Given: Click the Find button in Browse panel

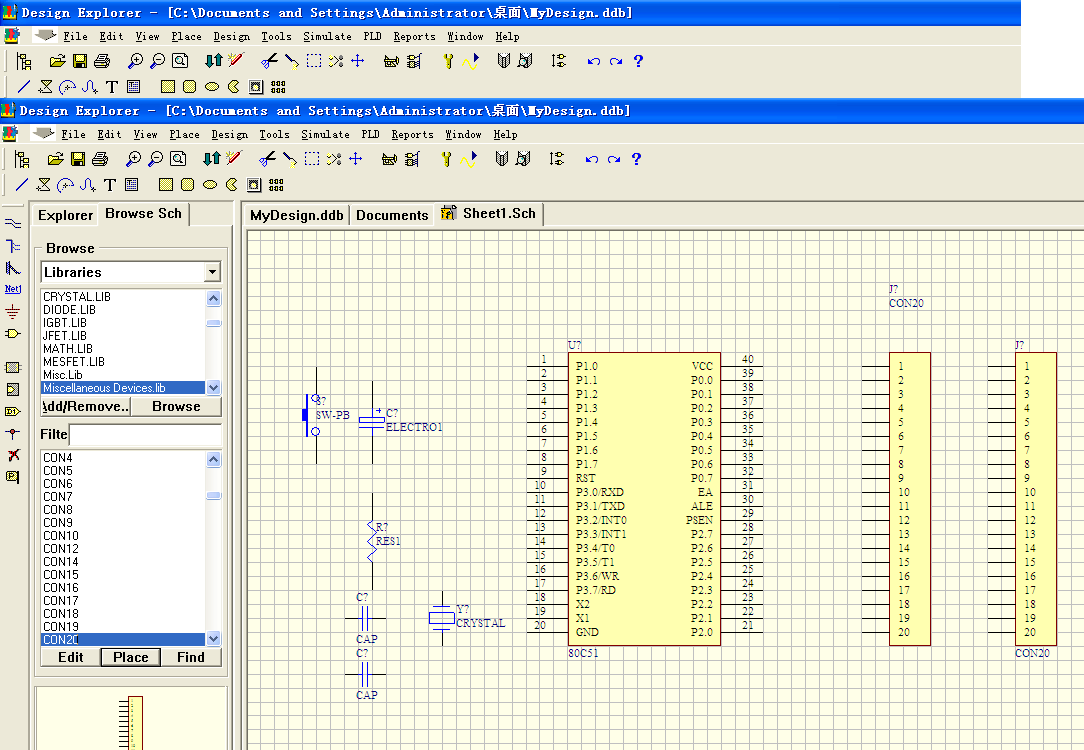Looking at the screenshot, I should [191, 657].
